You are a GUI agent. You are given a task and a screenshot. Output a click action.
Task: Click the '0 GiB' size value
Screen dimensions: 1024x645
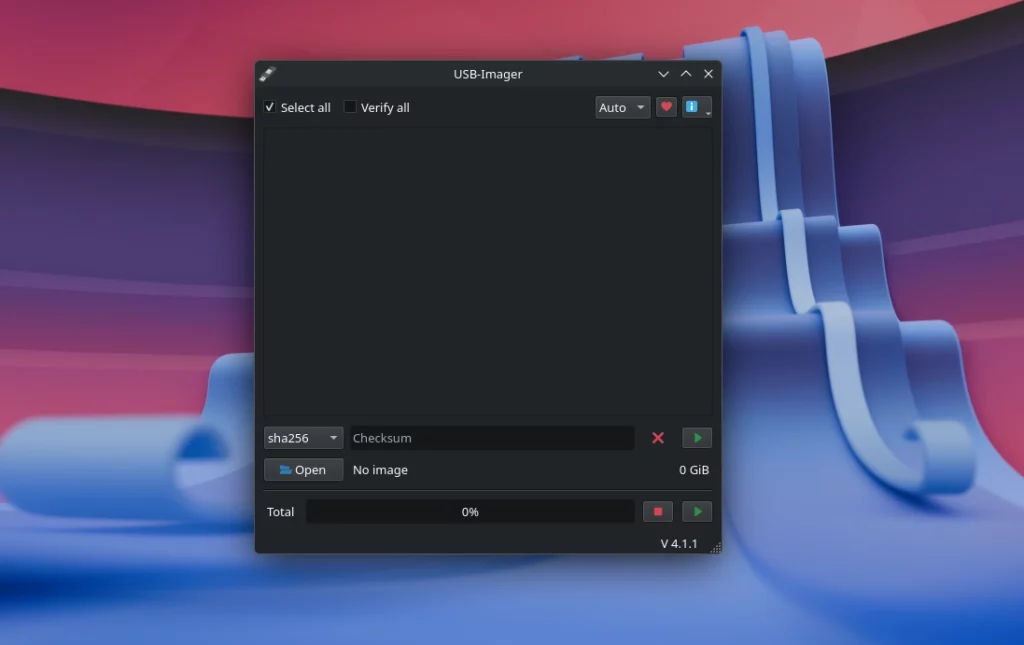point(694,469)
